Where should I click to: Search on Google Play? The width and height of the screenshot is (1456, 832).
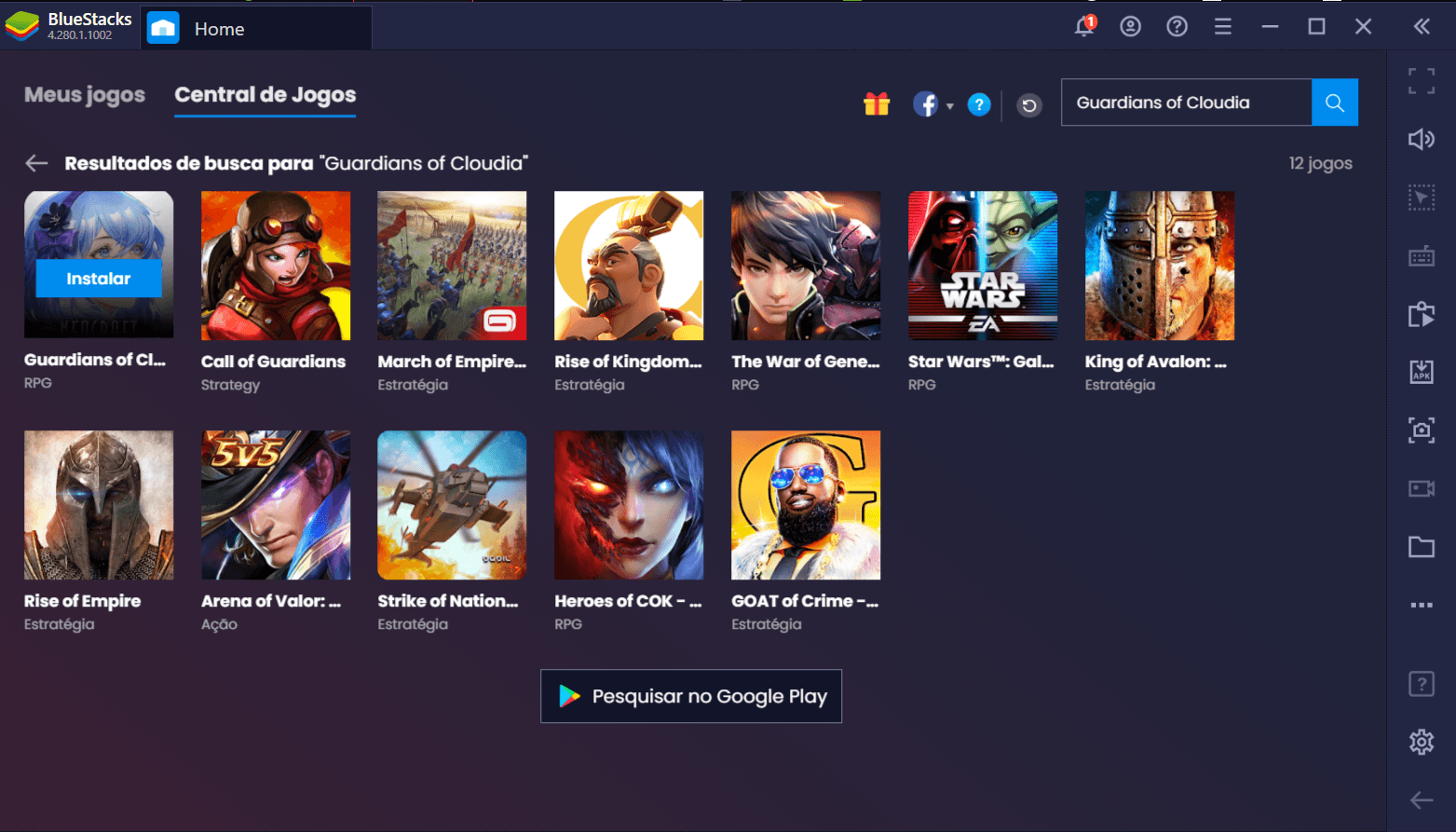(x=691, y=696)
